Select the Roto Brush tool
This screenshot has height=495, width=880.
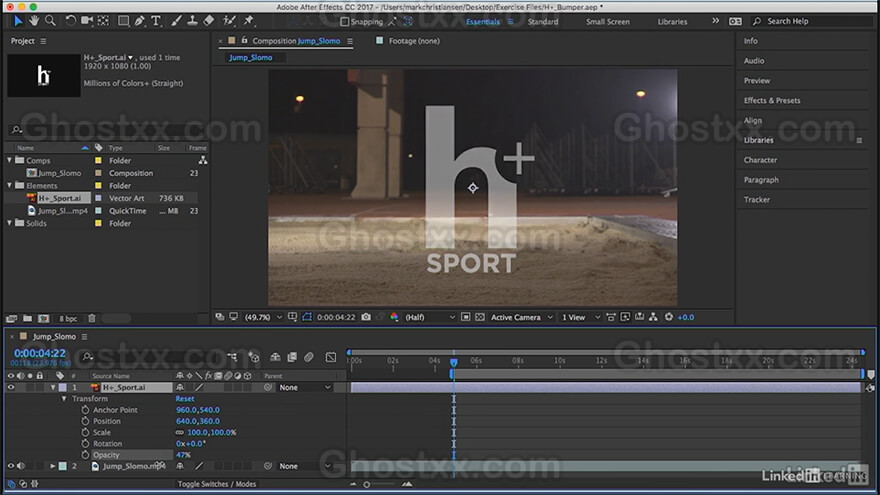coord(228,21)
